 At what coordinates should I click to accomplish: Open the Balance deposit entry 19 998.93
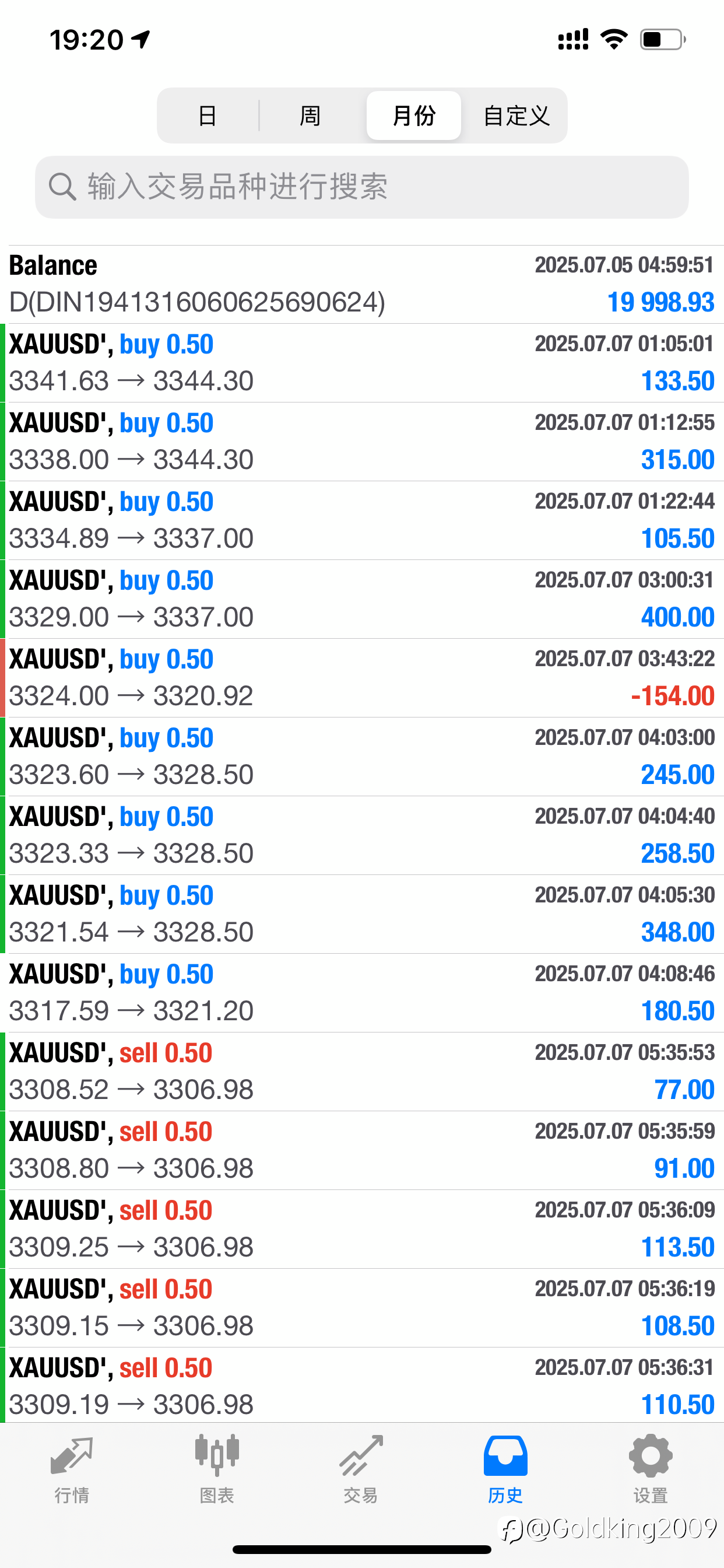[x=362, y=284]
